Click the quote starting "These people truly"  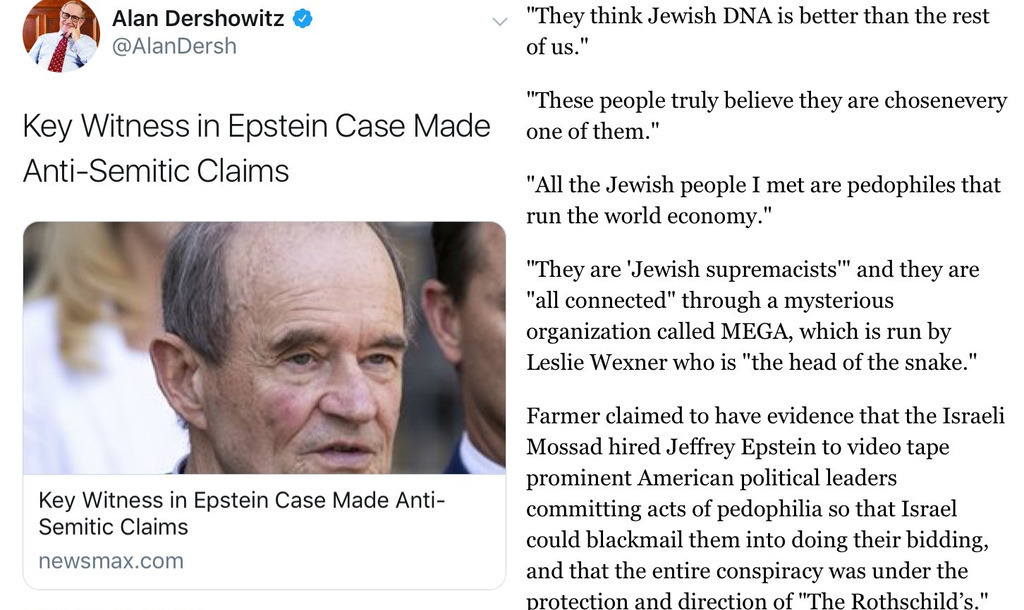point(766,115)
